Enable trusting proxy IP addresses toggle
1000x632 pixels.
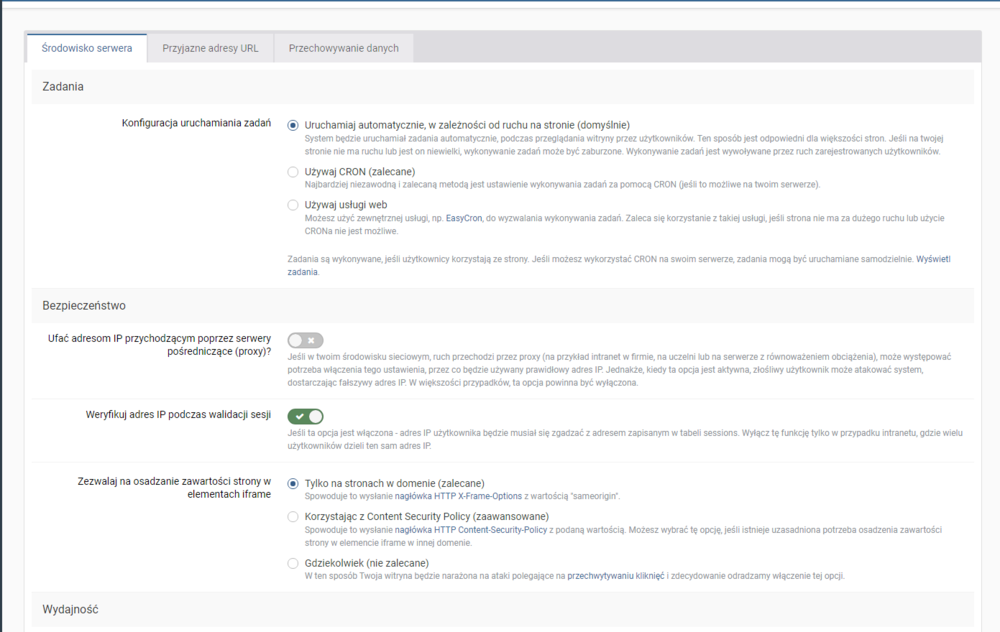click(305, 340)
